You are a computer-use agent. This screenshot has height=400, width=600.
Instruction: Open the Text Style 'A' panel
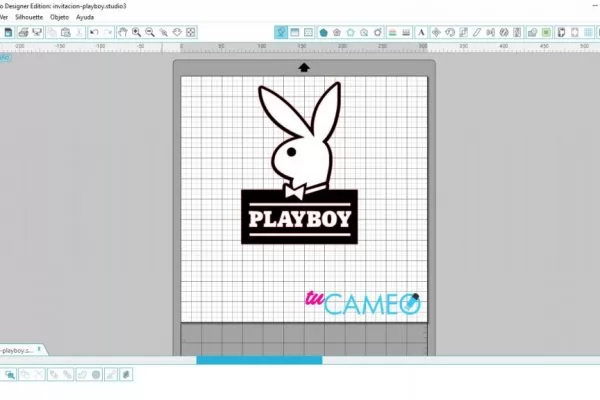tap(421, 33)
